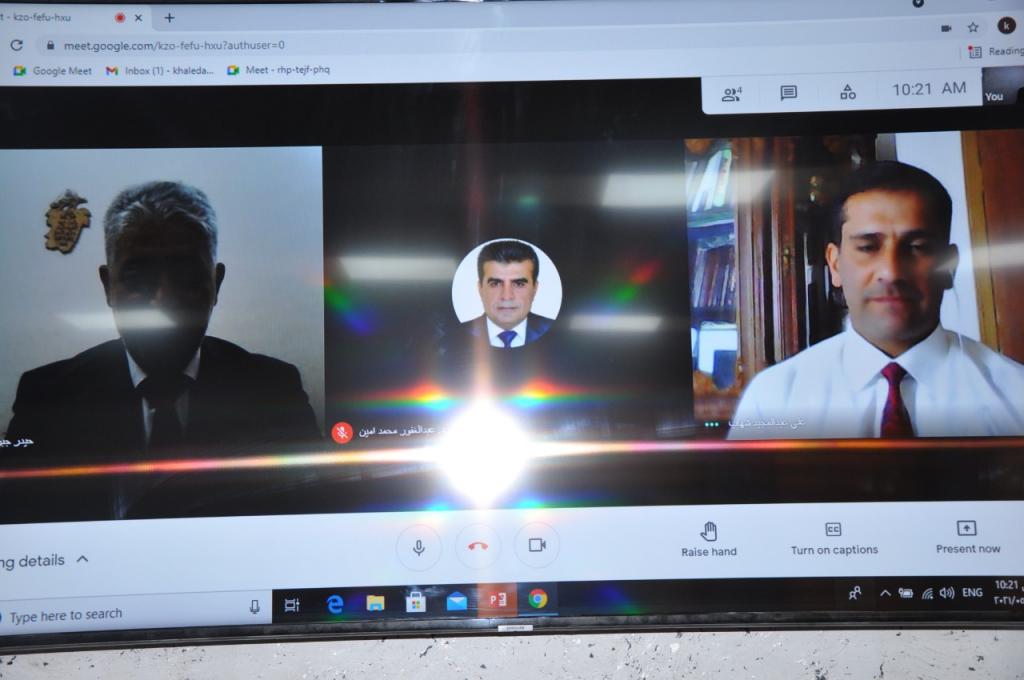This screenshot has width=1024, height=680.
Task: Open a new Chrome tab
Action: pos(169,18)
